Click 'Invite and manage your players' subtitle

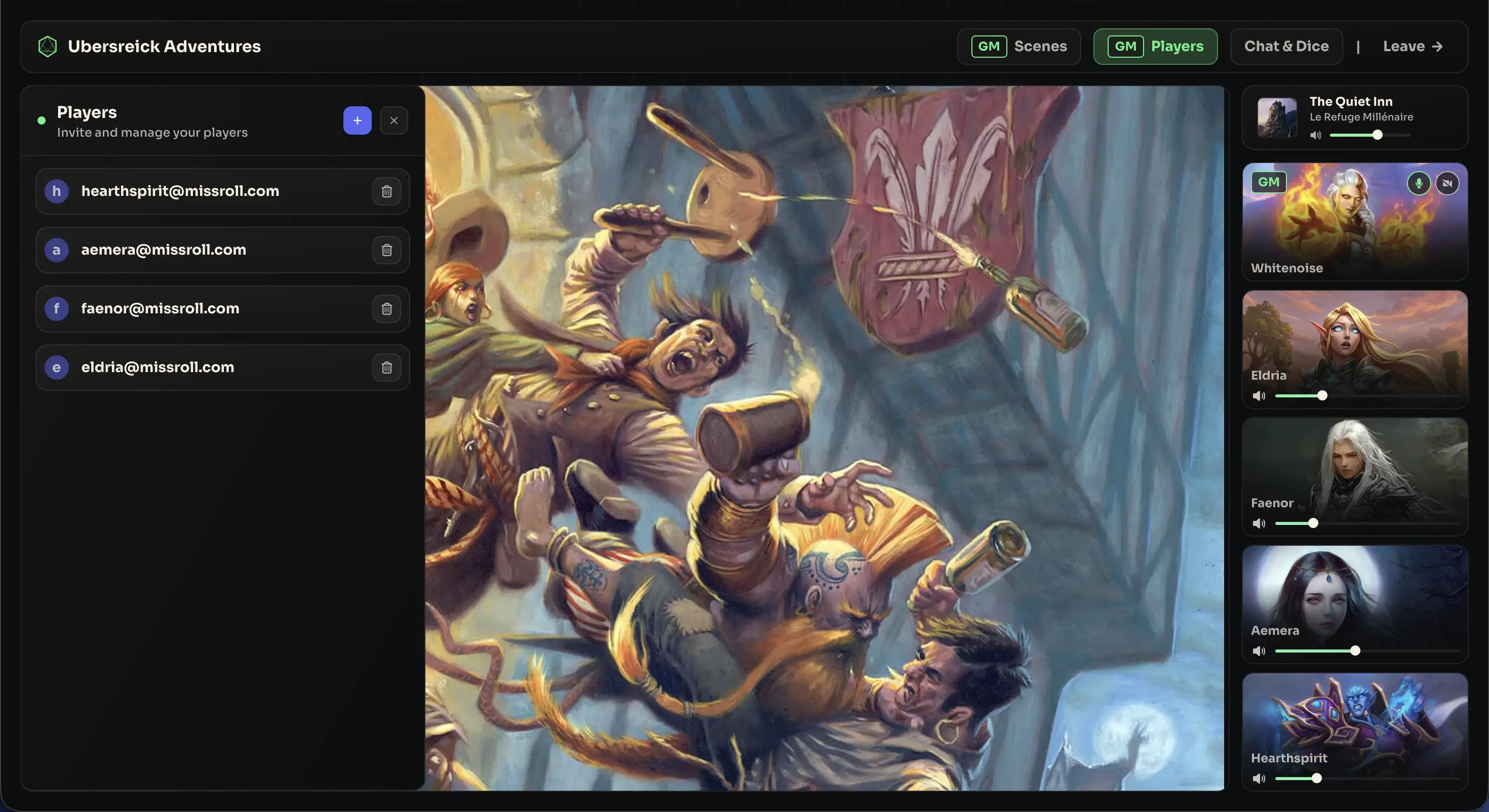click(x=152, y=132)
